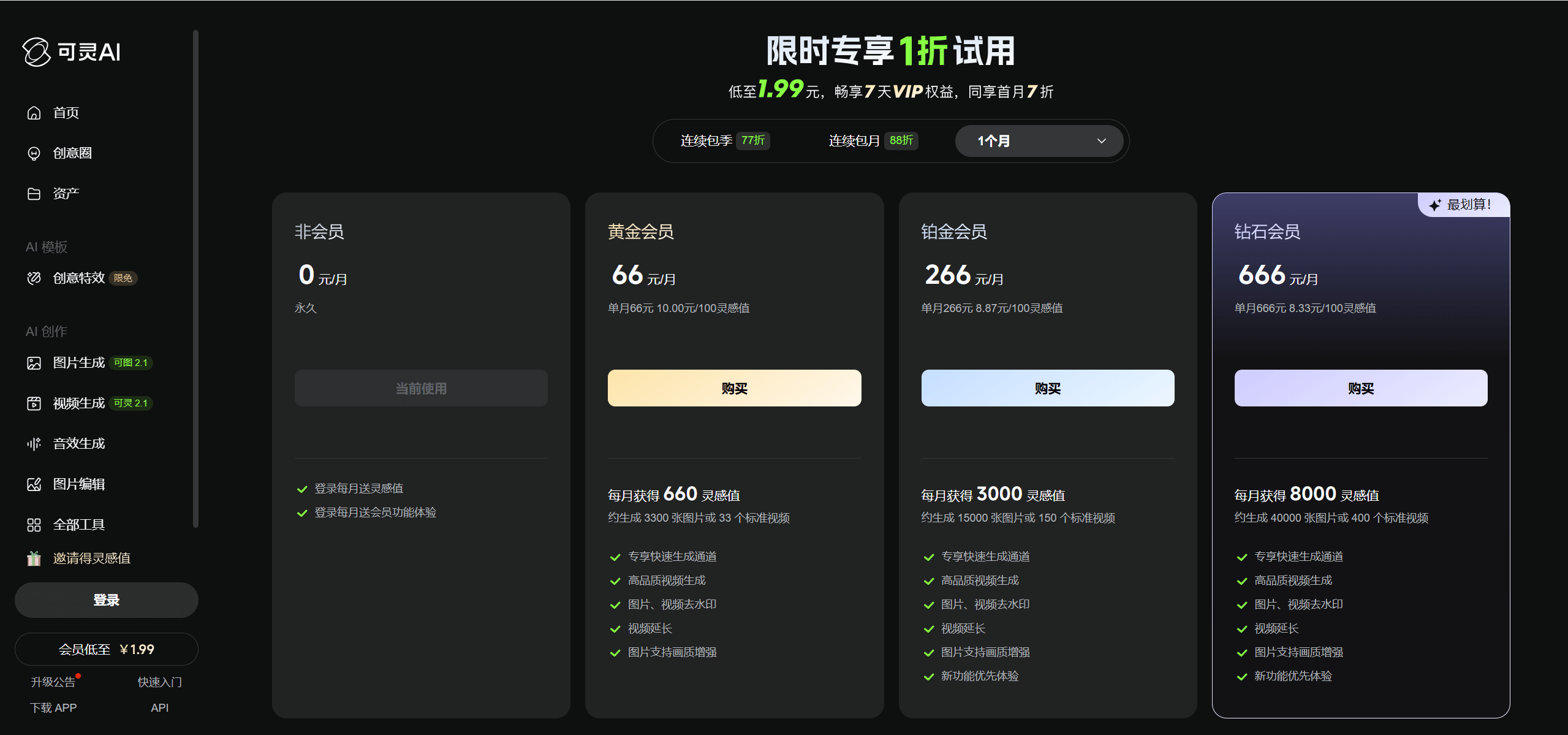This screenshot has width=1568, height=735.
Task: Open the 视频生成 video generation tool
Action: 78,402
